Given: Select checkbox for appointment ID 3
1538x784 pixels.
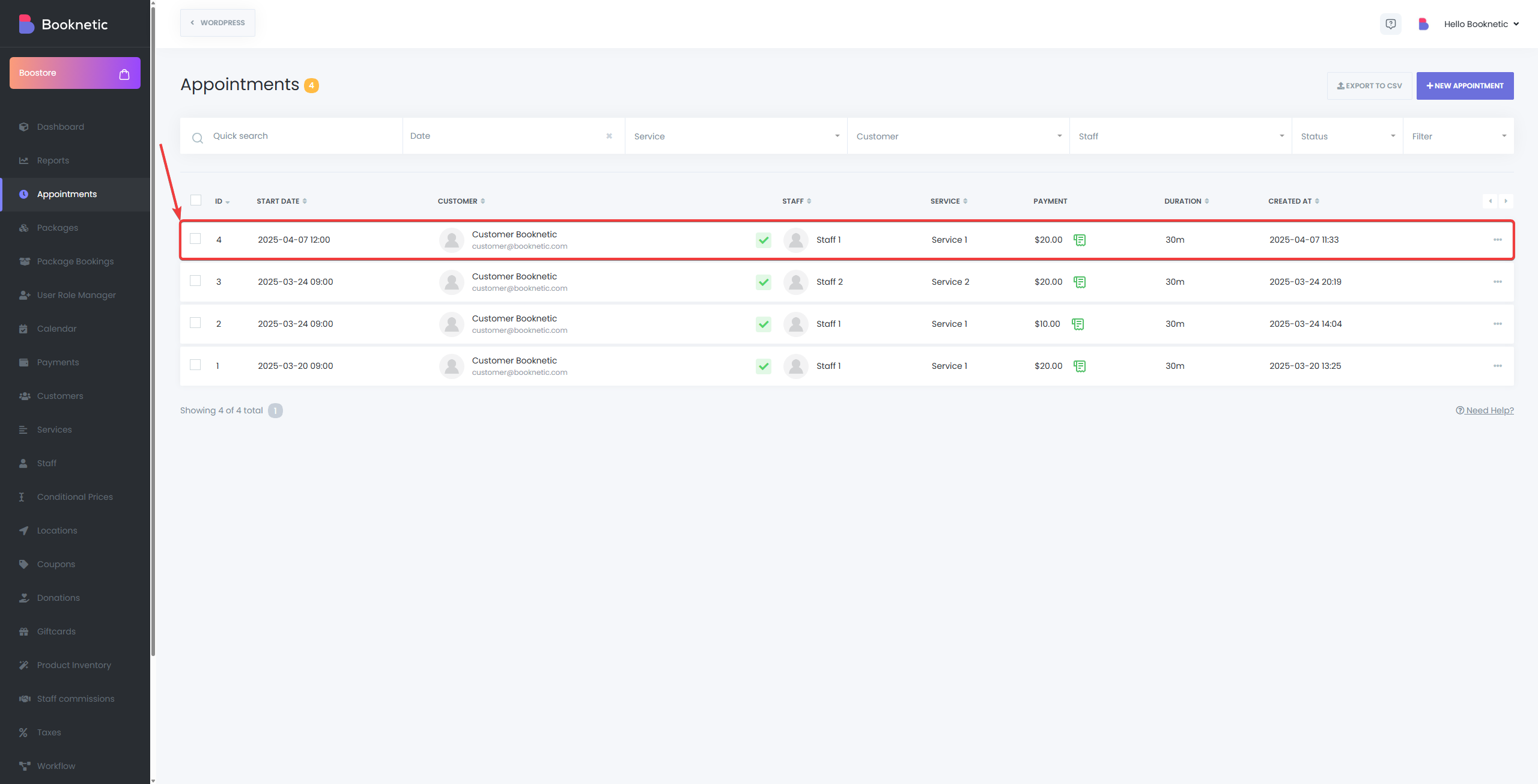Looking at the screenshot, I should point(195,281).
